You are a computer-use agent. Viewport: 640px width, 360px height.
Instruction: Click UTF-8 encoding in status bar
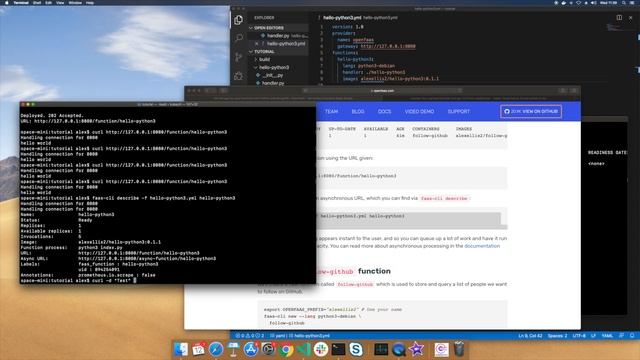(x=579, y=336)
